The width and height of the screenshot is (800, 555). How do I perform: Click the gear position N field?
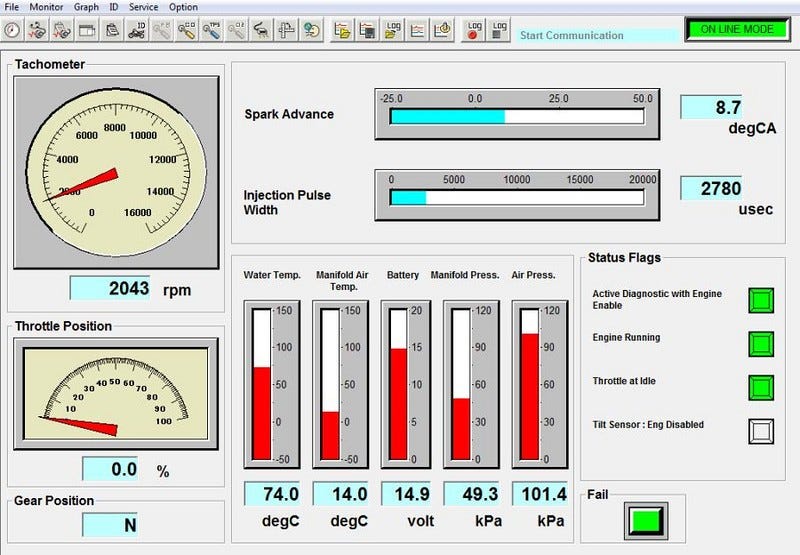click(110, 524)
